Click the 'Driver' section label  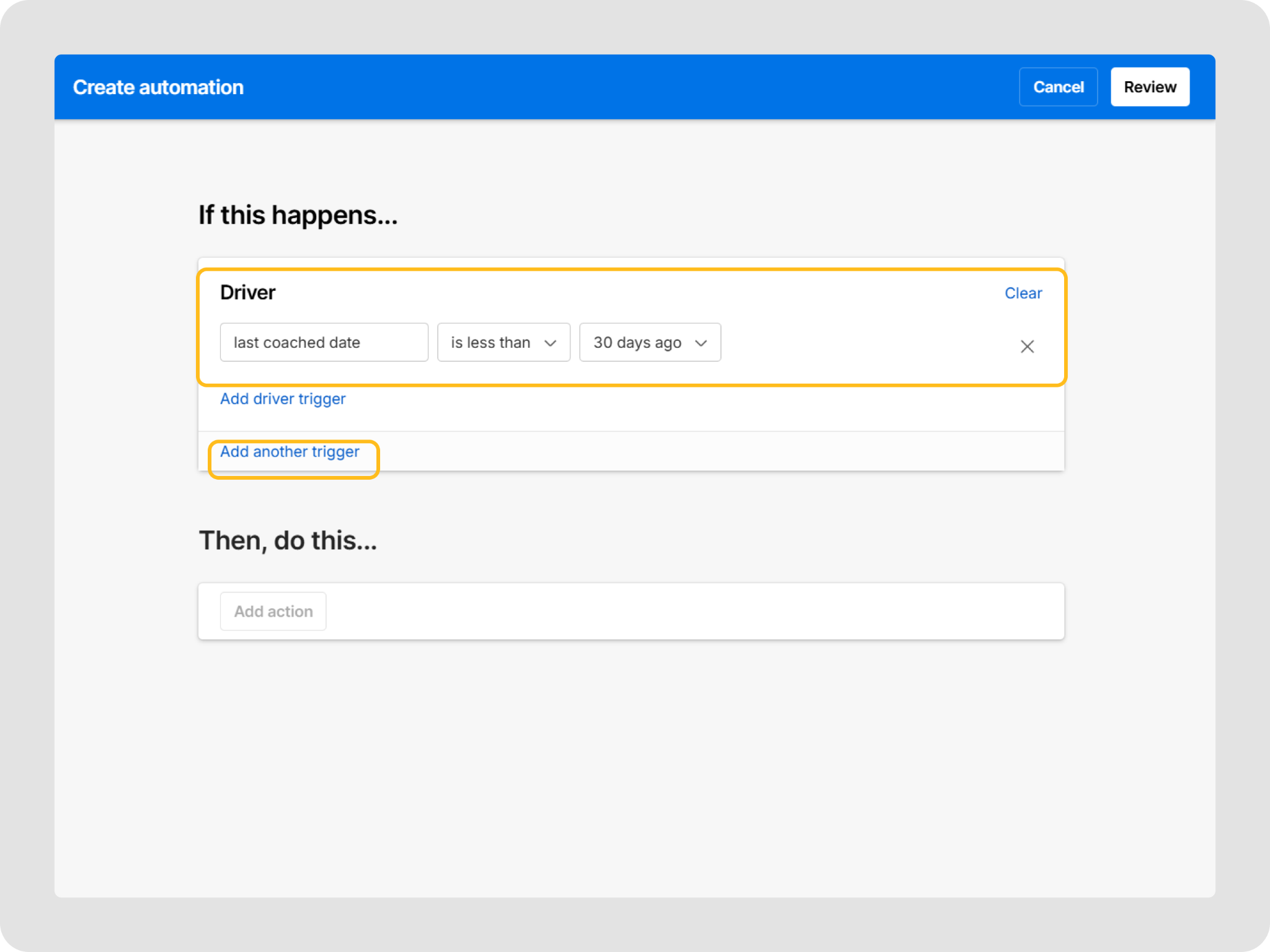(x=247, y=293)
